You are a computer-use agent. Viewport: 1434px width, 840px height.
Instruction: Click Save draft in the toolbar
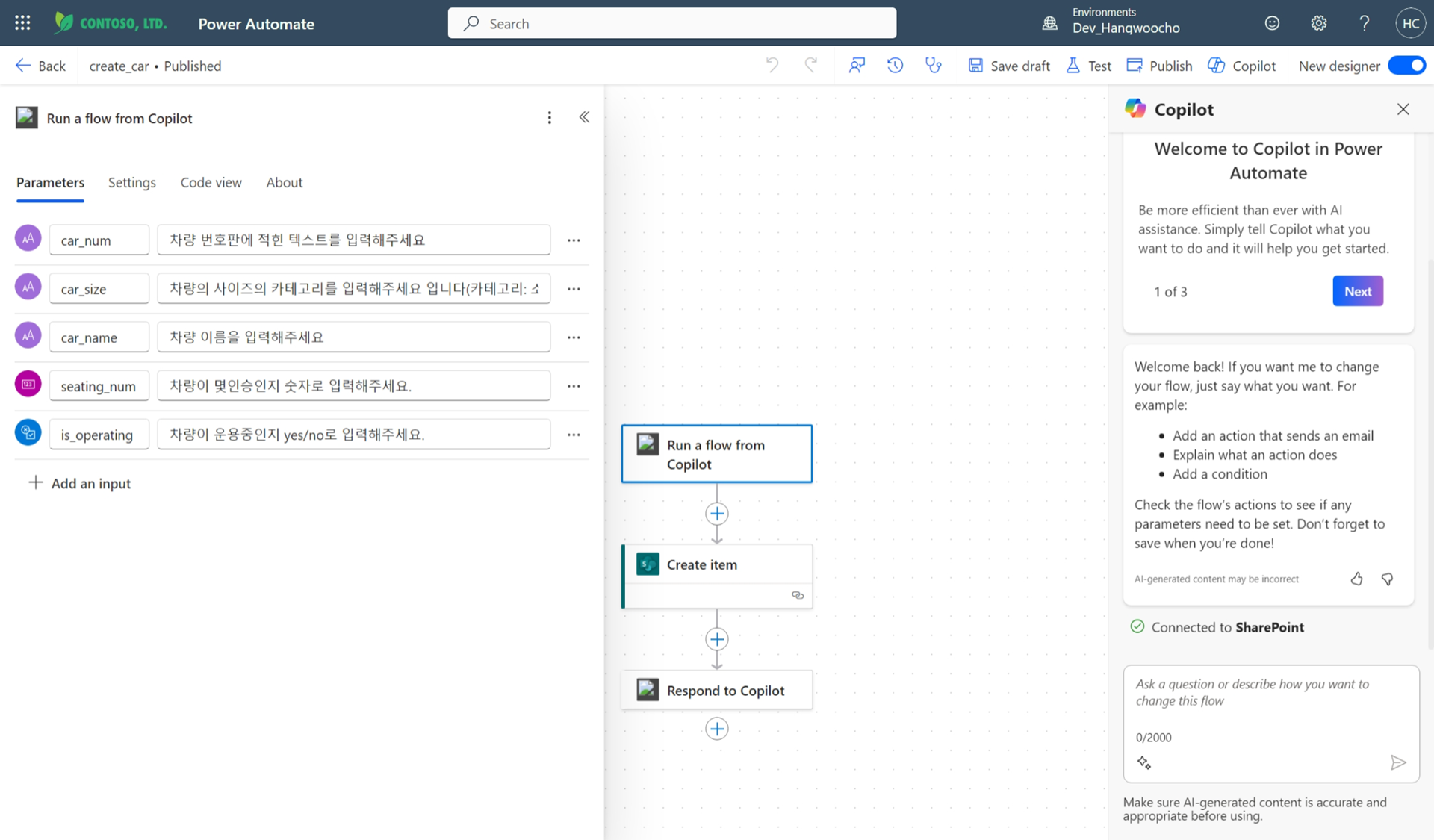(x=1009, y=66)
